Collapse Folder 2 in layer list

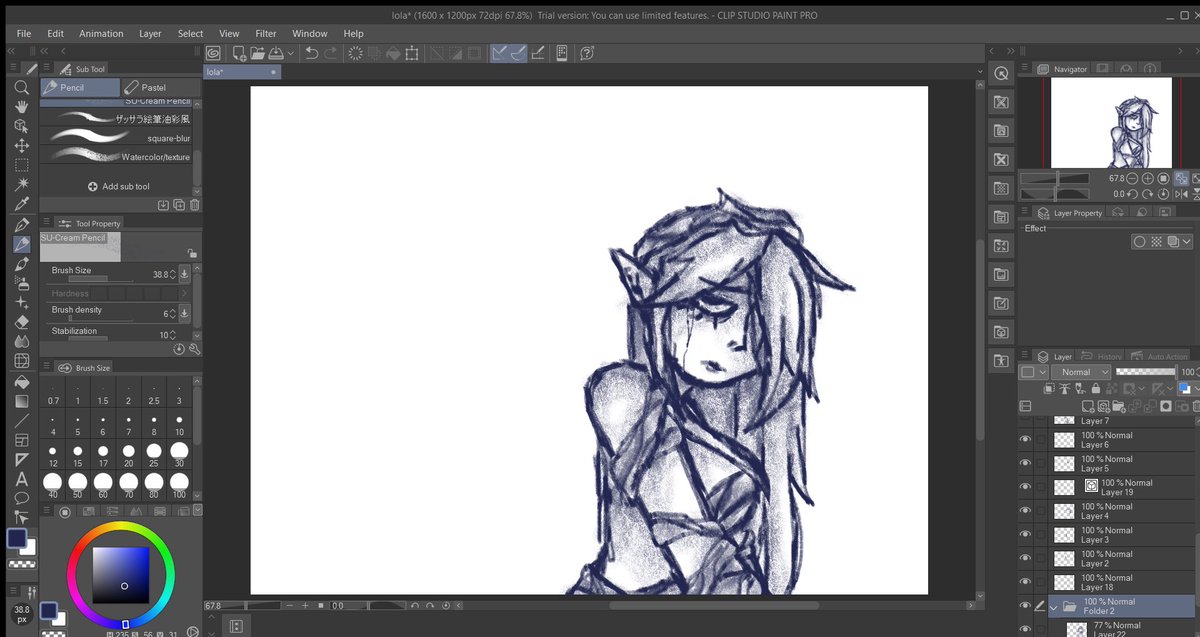click(1053, 606)
